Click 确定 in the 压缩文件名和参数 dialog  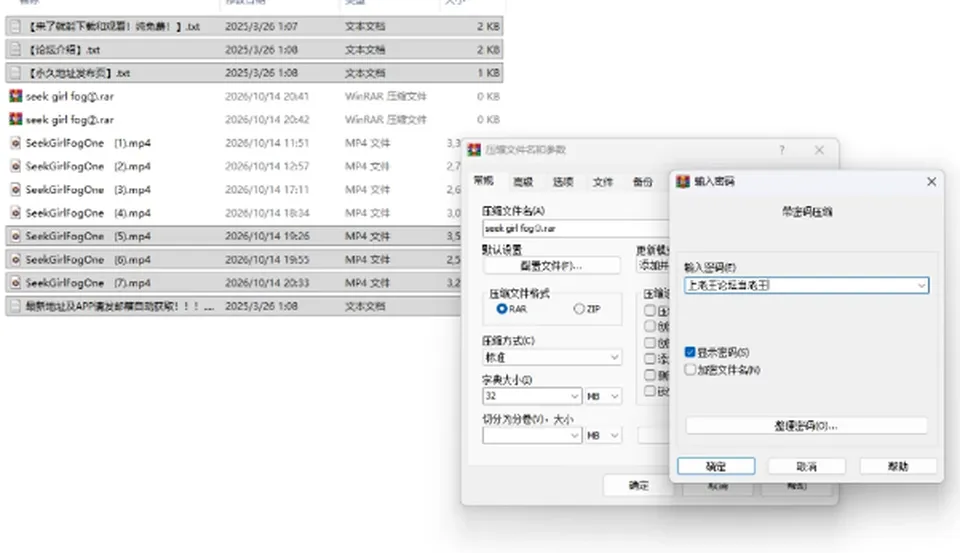(x=639, y=485)
